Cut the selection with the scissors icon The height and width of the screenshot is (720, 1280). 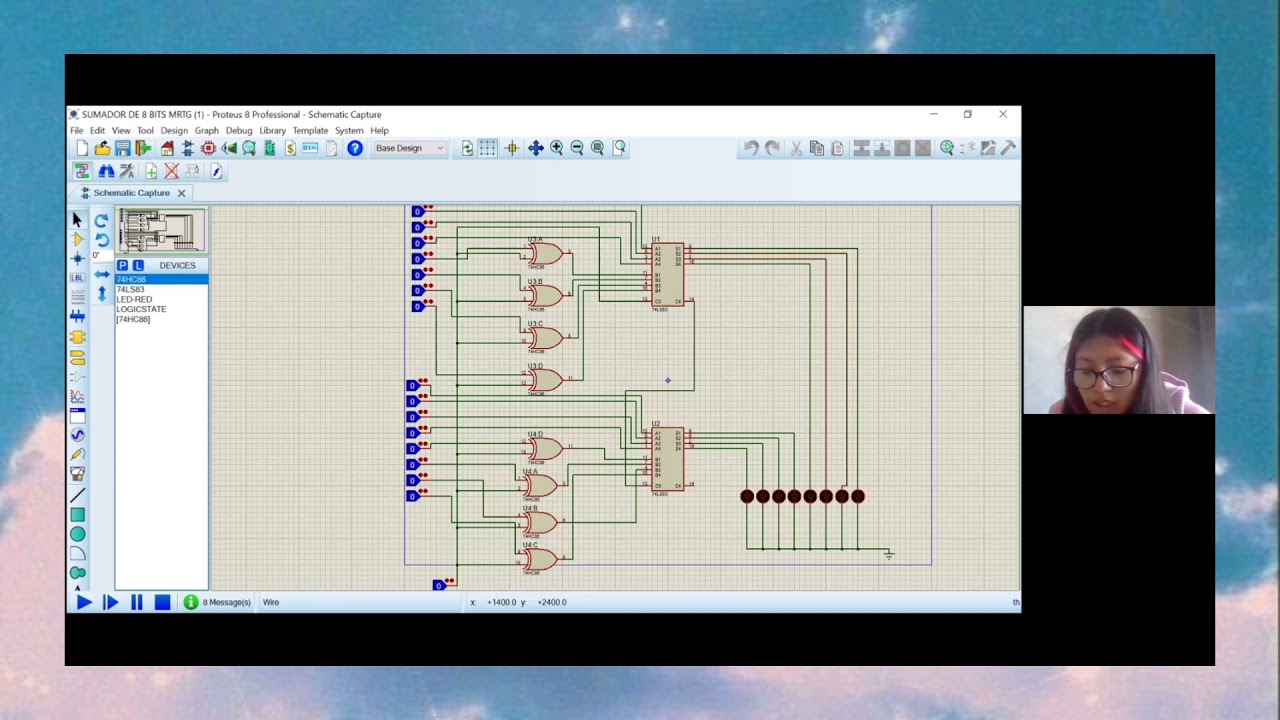point(797,148)
